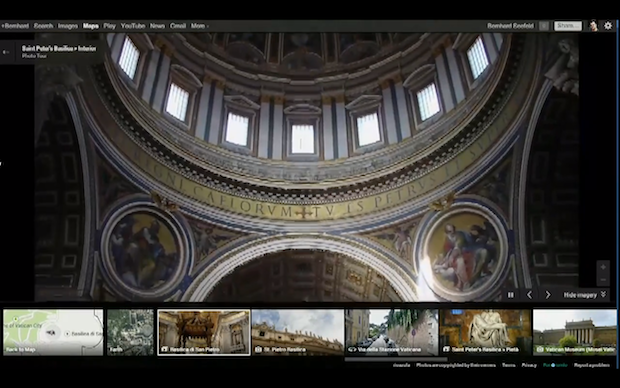
Task: Zoom out with the minus button
Action: [603, 280]
